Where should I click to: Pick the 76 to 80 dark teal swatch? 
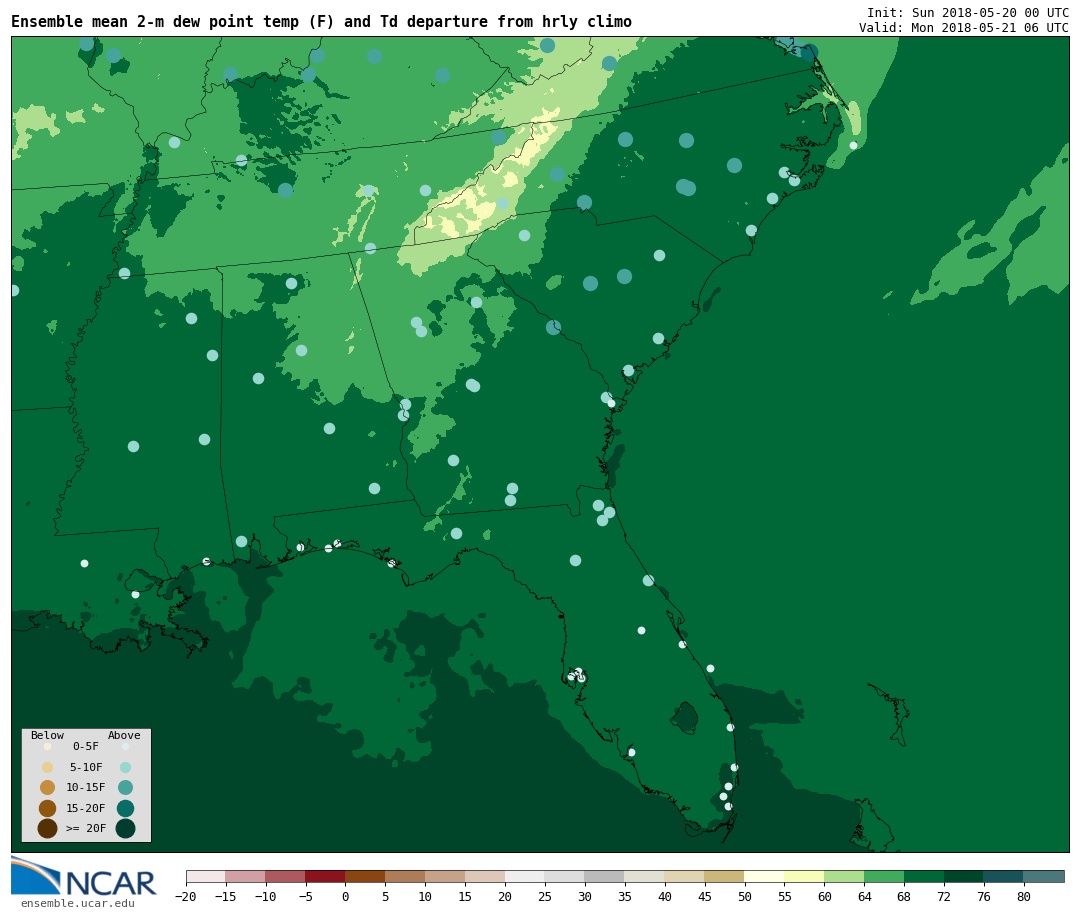click(x=1004, y=876)
